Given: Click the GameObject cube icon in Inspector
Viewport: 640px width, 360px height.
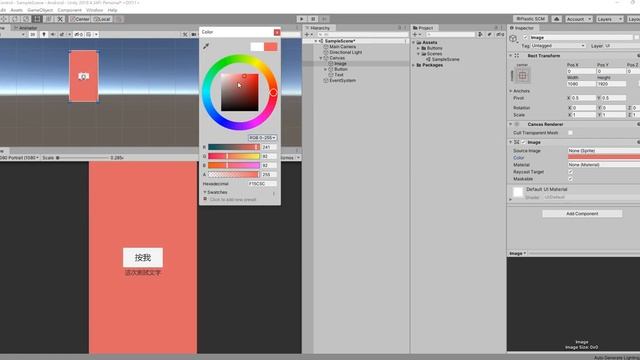Looking at the screenshot, I should (x=513, y=38).
